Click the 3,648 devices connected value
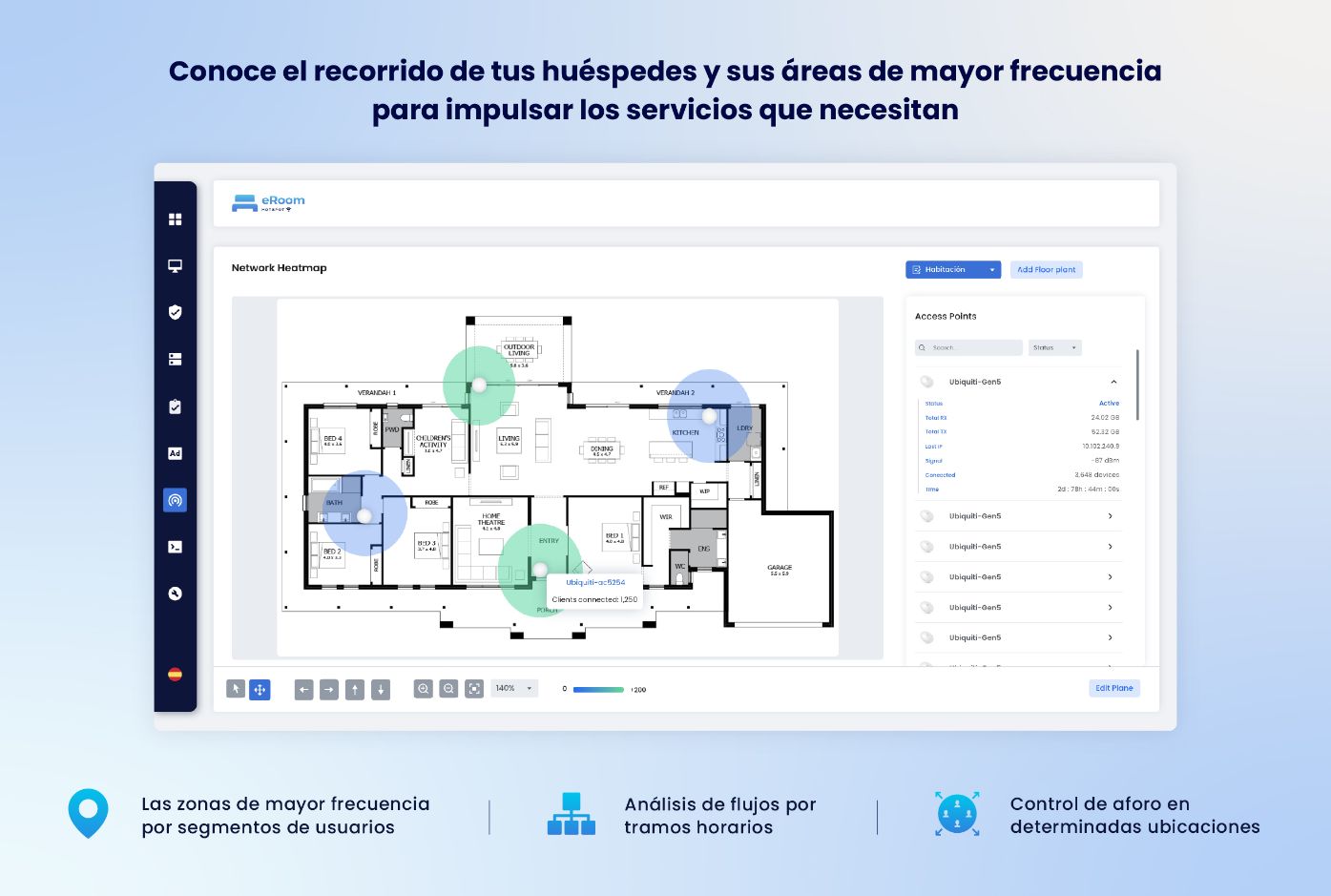Screen dimensions: 1331x896 1097,475
